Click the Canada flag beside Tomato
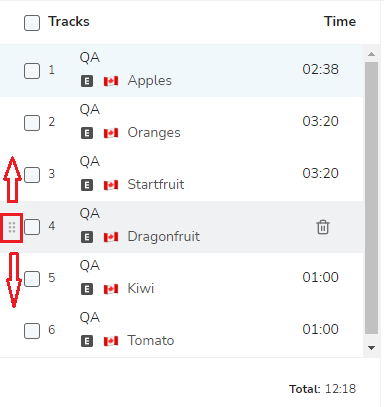 tap(111, 341)
